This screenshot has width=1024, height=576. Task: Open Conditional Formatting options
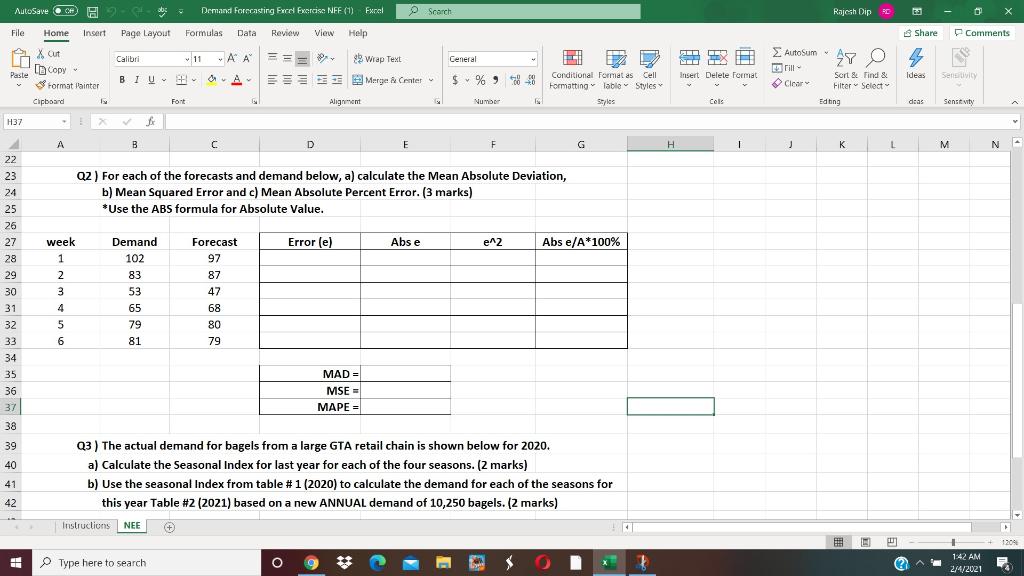click(572, 69)
